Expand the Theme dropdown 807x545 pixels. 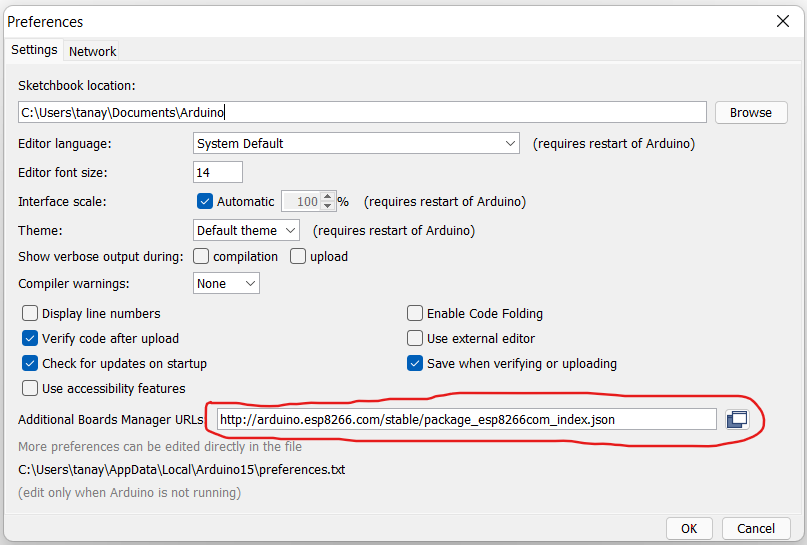246,230
